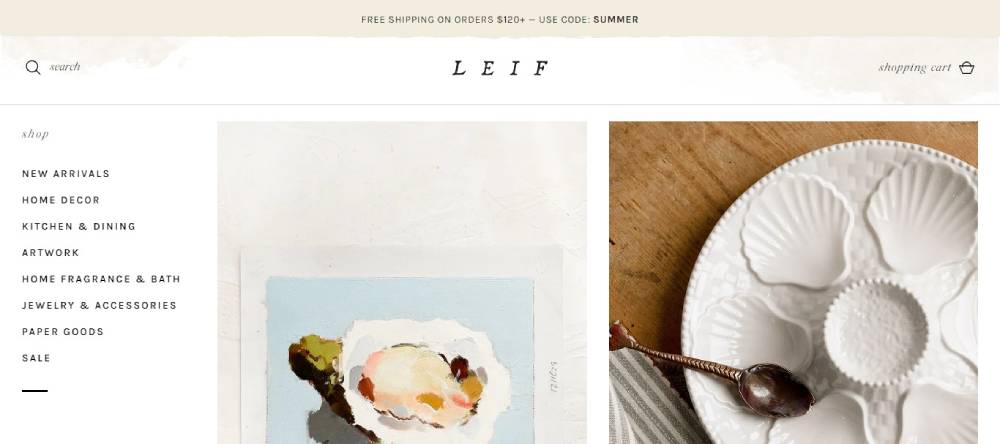Open New Arrivals category
1000x444 pixels.
(66, 174)
